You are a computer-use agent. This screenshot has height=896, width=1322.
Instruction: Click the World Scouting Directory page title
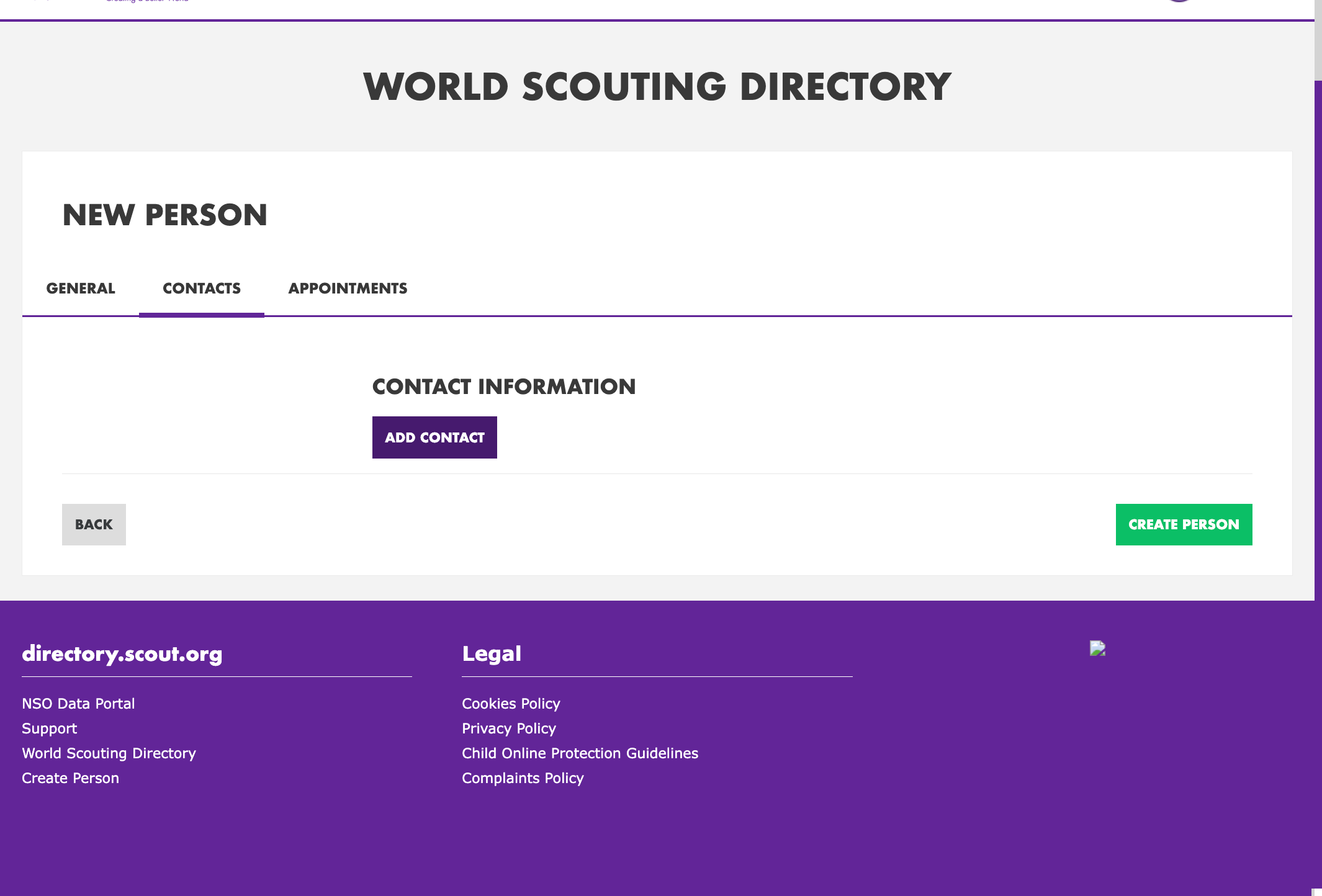pos(657,86)
